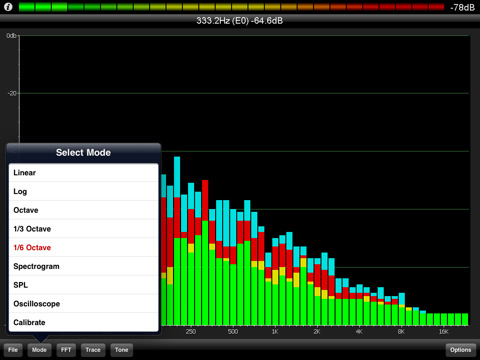Select Octave mode
Screen dimensions: 480x360
pyautogui.click(x=83, y=210)
